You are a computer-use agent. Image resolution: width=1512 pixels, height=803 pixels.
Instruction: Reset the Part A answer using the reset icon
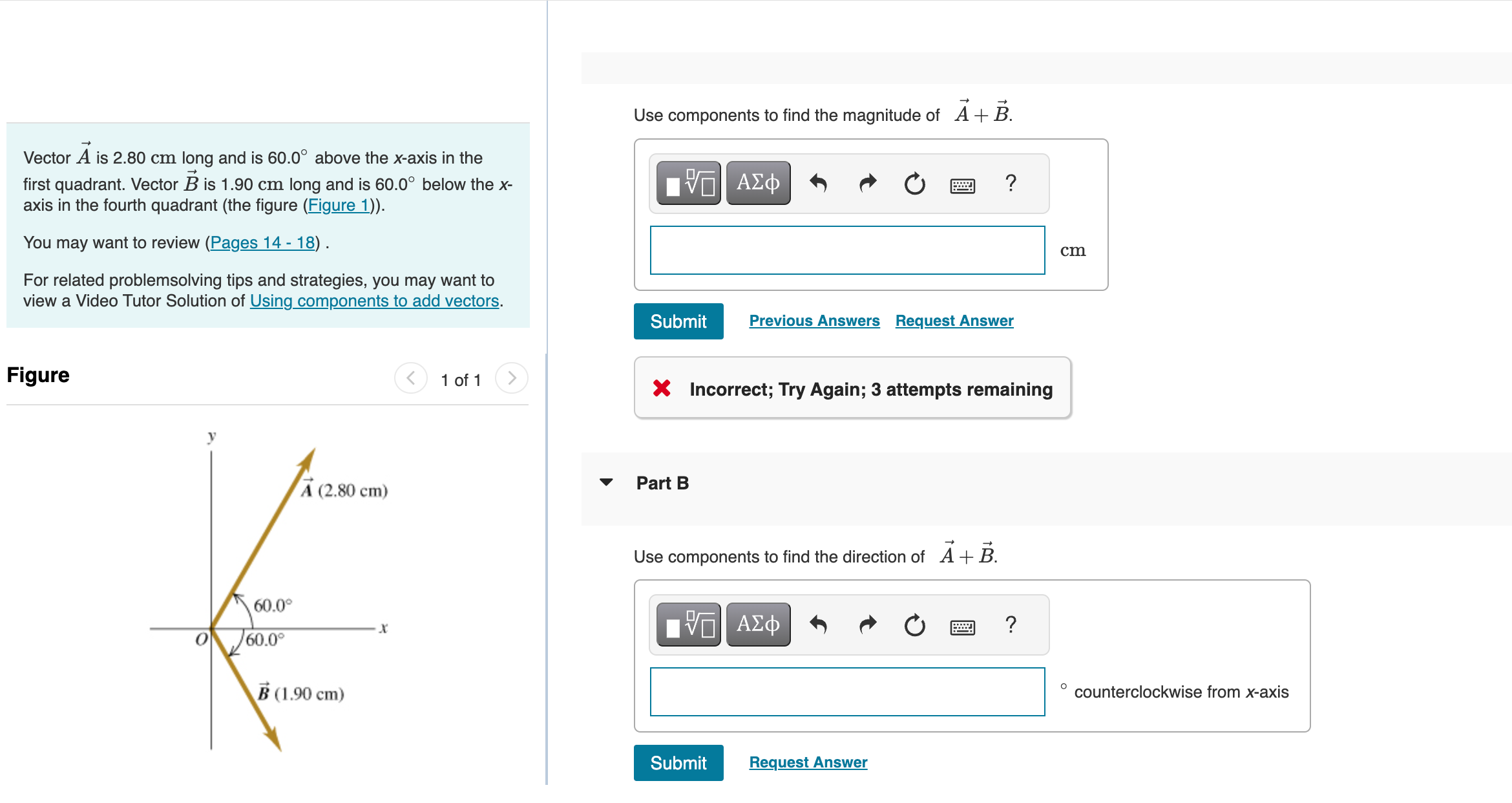[914, 183]
